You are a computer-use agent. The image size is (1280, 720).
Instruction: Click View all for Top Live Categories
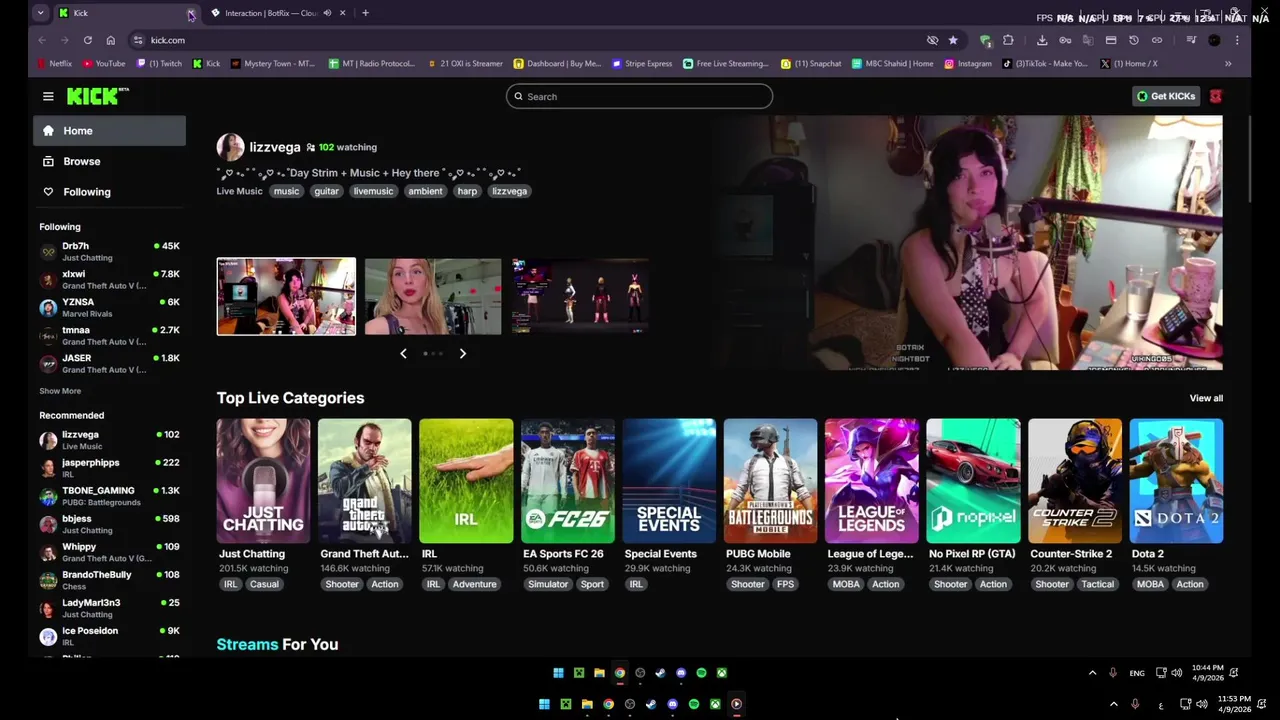[x=1206, y=398]
